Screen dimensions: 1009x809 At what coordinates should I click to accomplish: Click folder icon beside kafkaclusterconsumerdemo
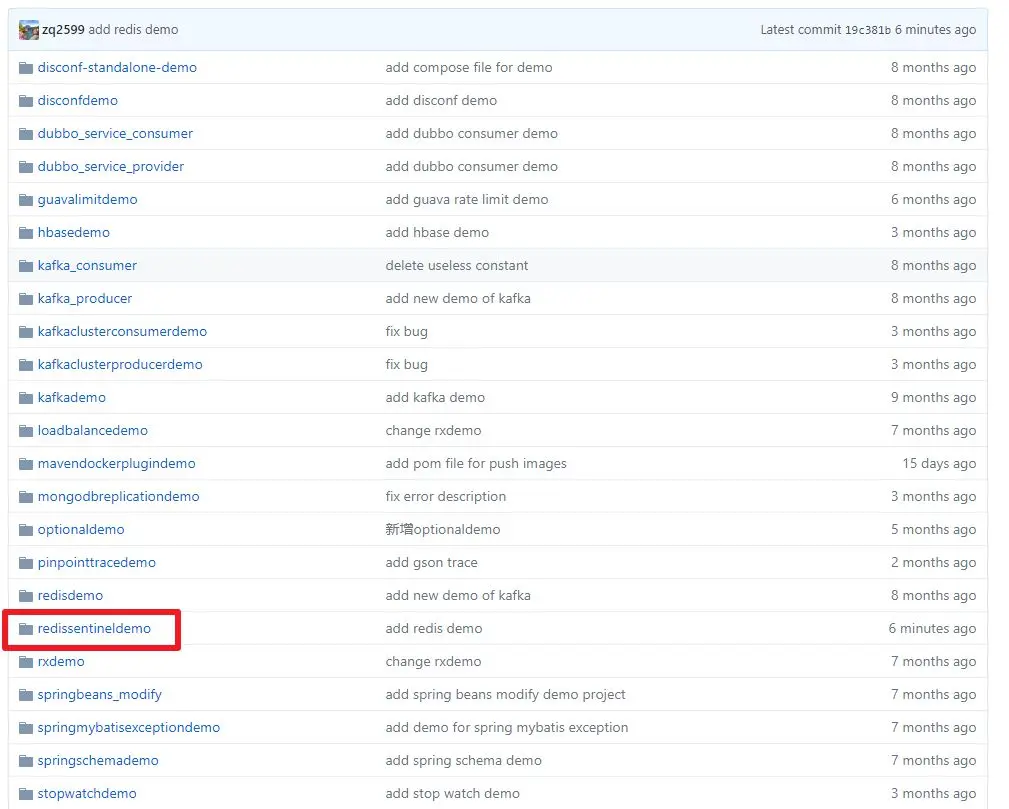coord(26,331)
